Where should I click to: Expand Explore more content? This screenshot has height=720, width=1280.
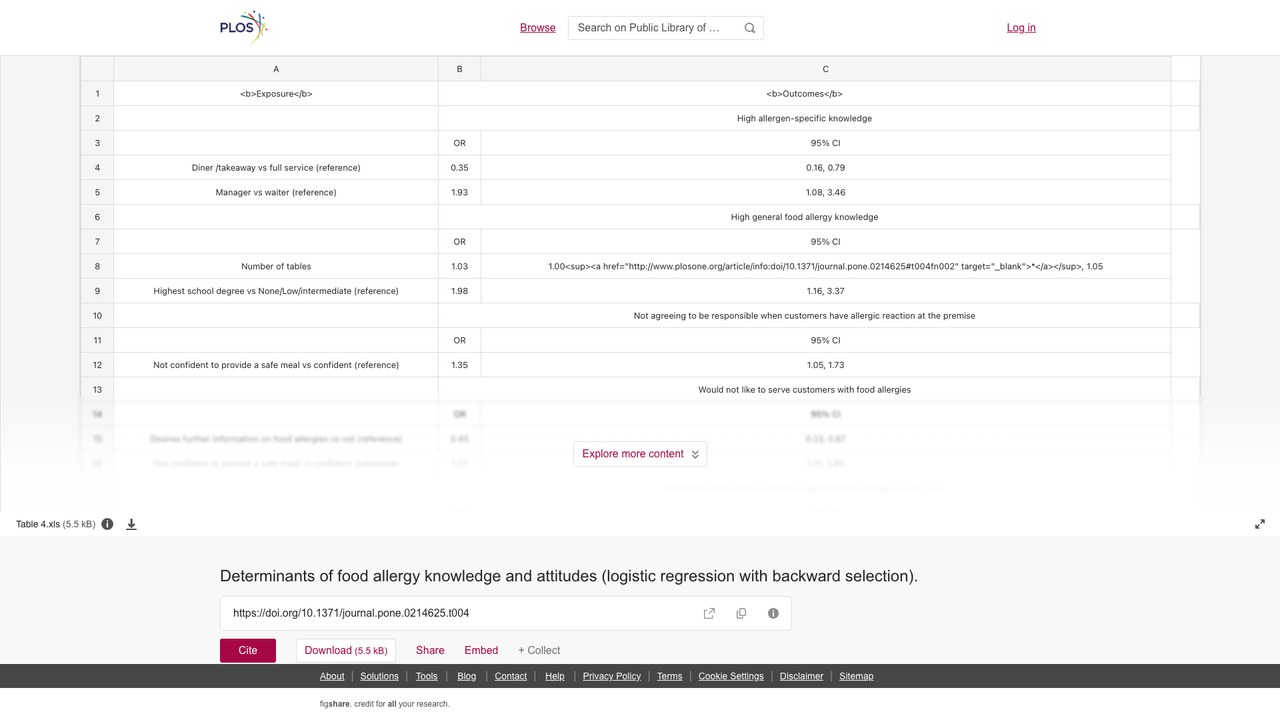640,454
